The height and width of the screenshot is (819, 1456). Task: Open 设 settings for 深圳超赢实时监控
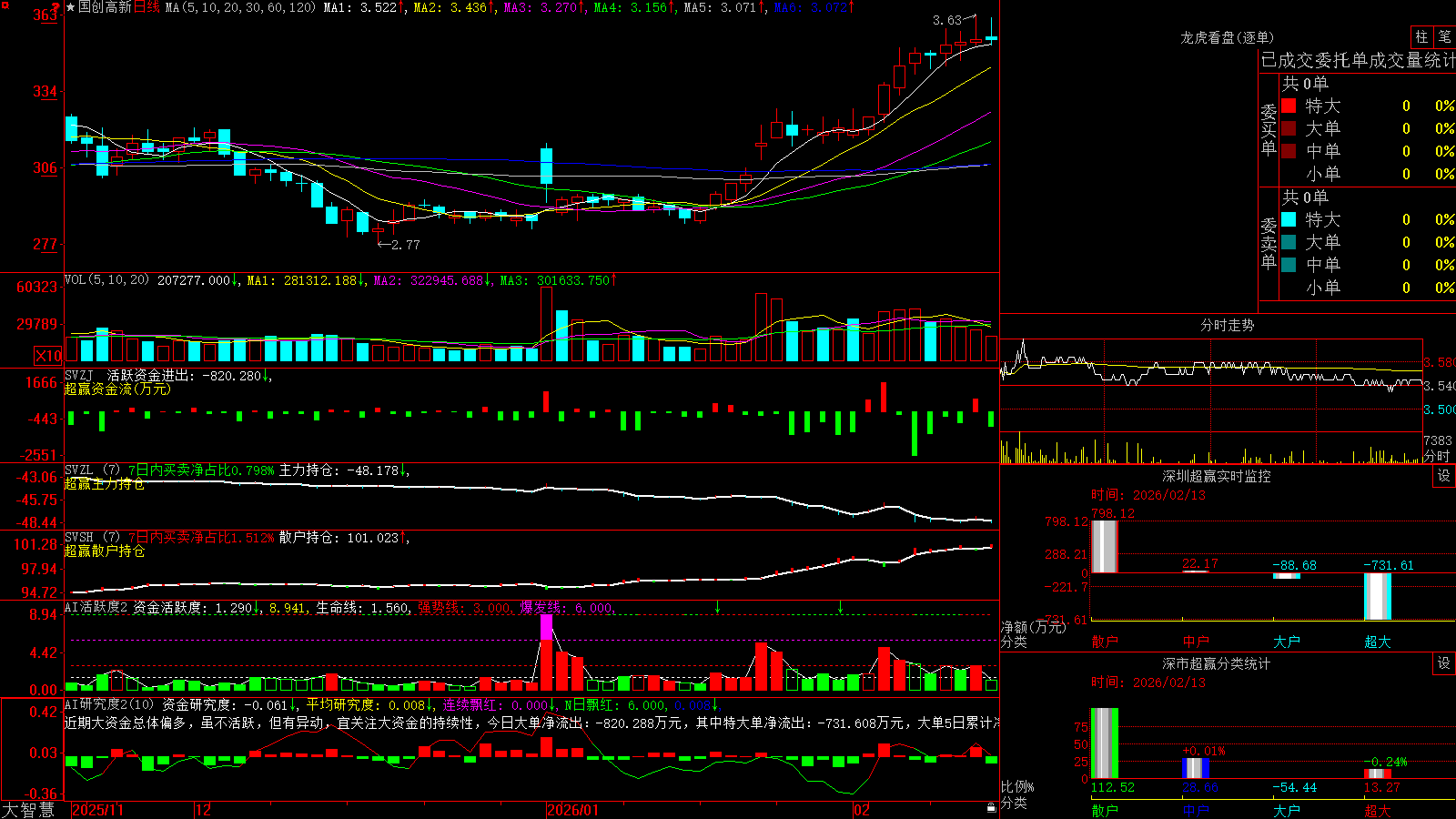pyautogui.click(x=1444, y=476)
